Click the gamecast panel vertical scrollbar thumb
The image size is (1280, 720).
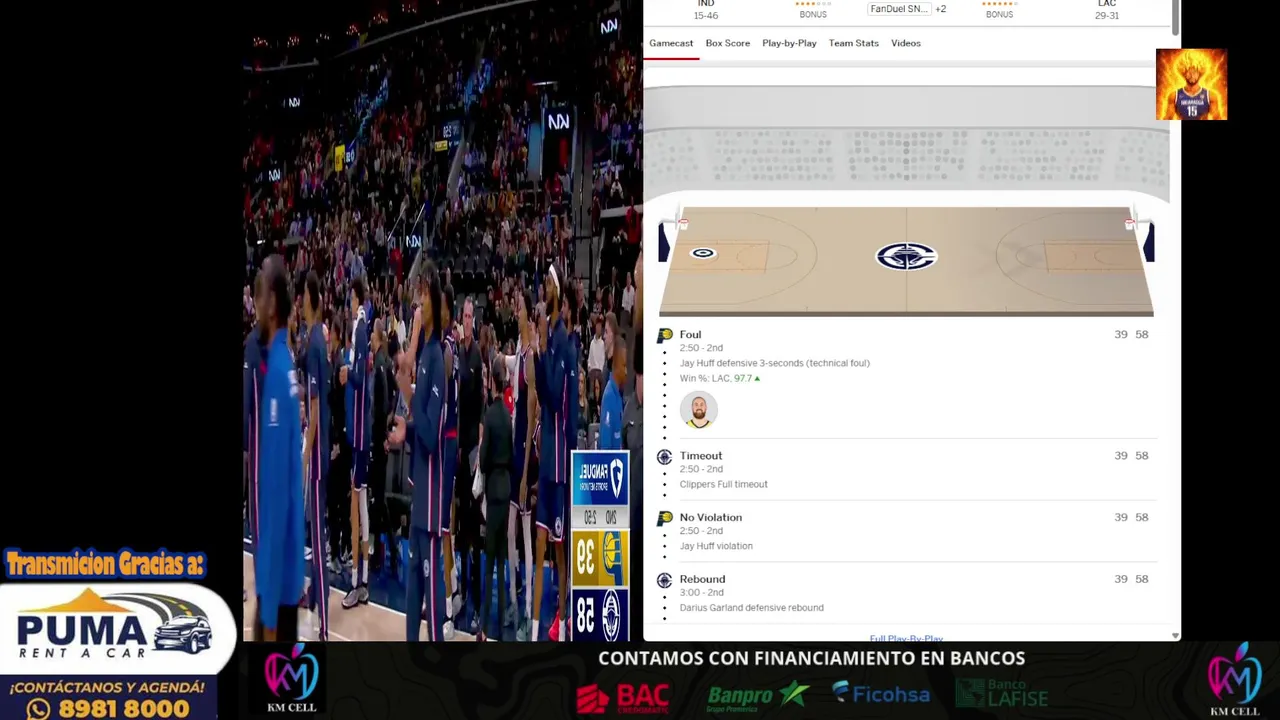pos(1176,17)
